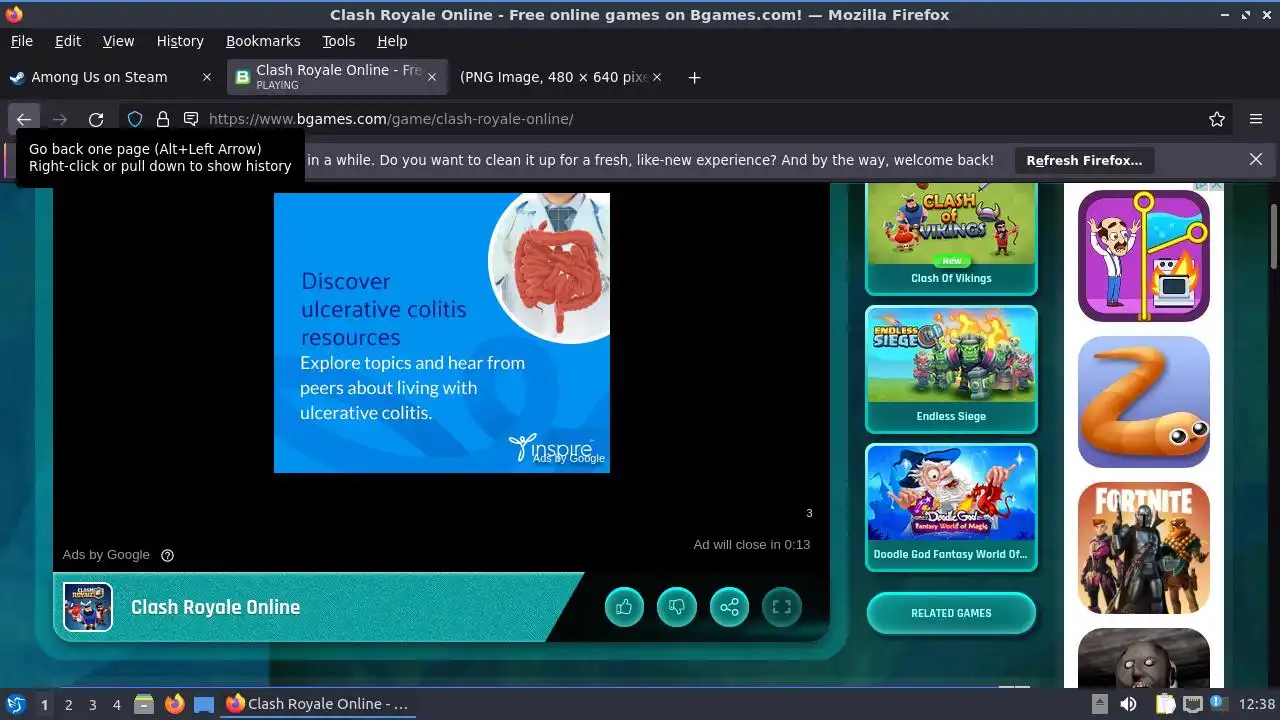
Task: Click the orange snake game ad icon
Action: tap(1144, 402)
